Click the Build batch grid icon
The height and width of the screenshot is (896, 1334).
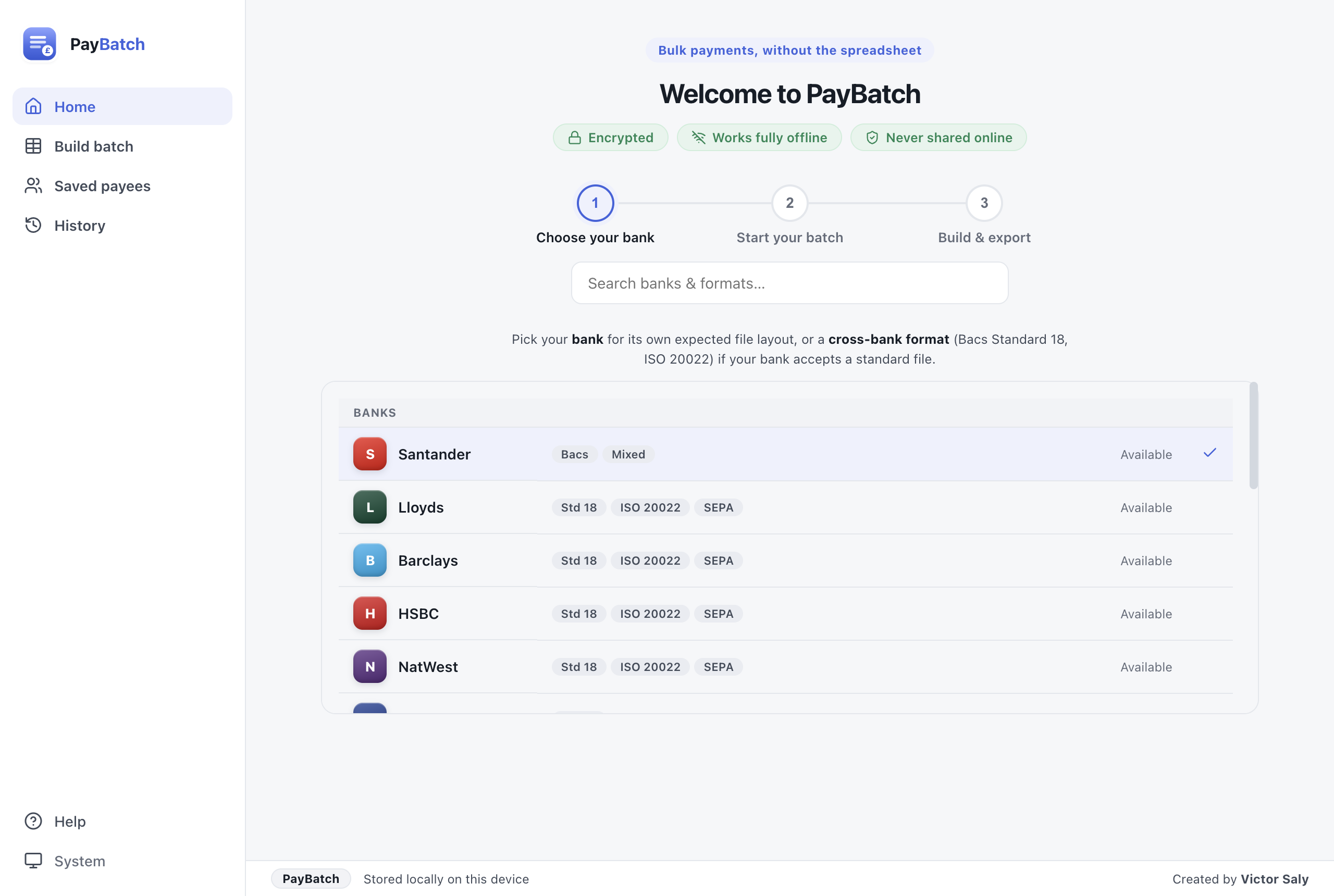coord(33,146)
